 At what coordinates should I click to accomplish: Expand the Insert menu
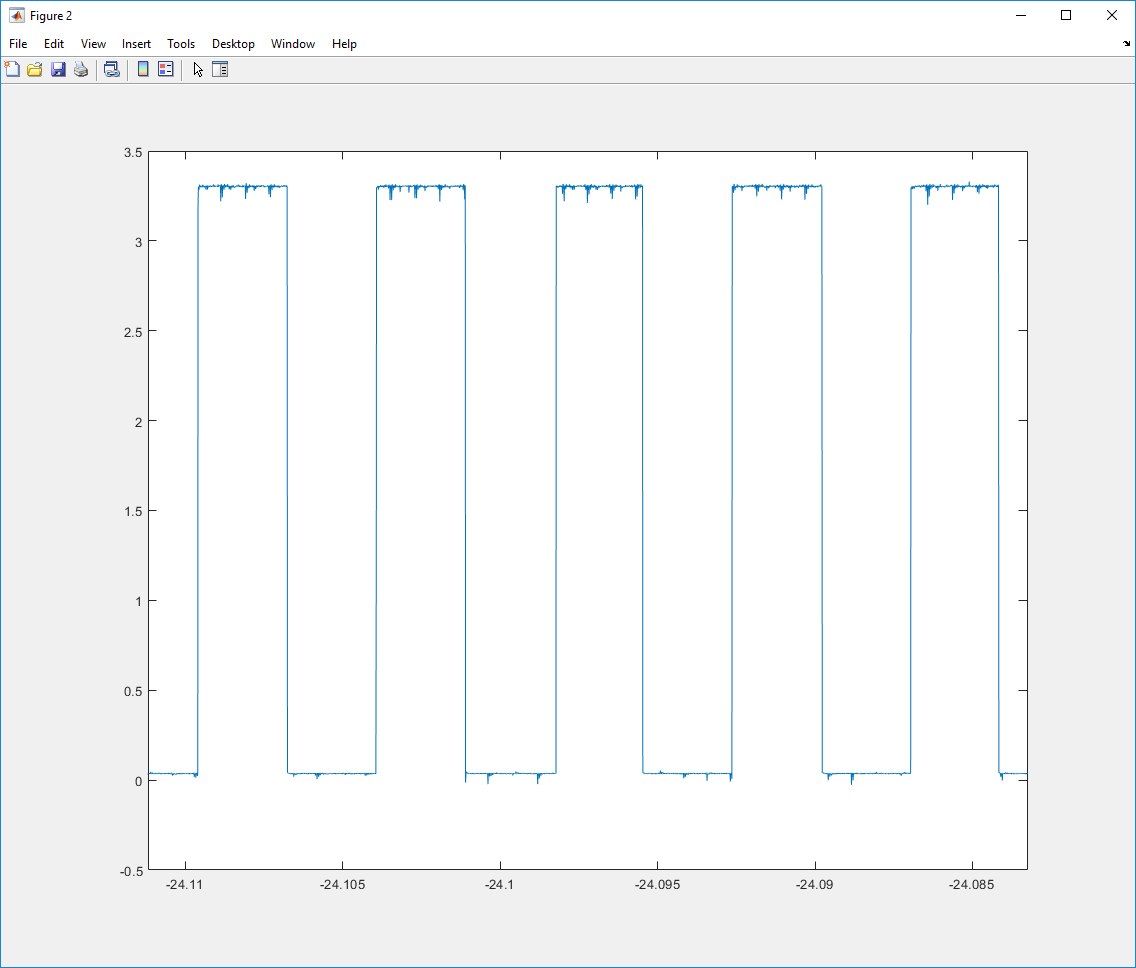click(x=136, y=44)
